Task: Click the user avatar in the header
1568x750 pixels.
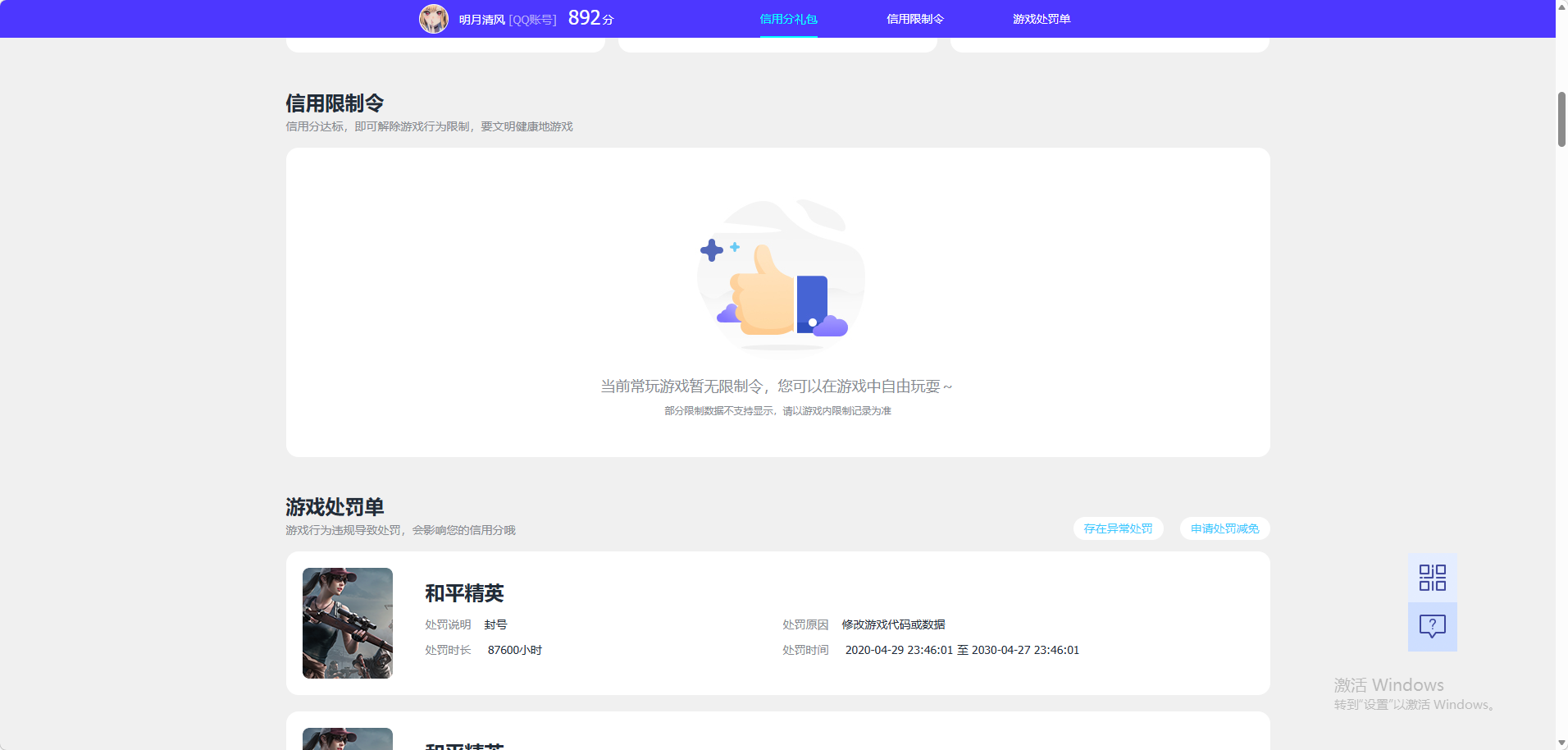Action: point(435,18)
